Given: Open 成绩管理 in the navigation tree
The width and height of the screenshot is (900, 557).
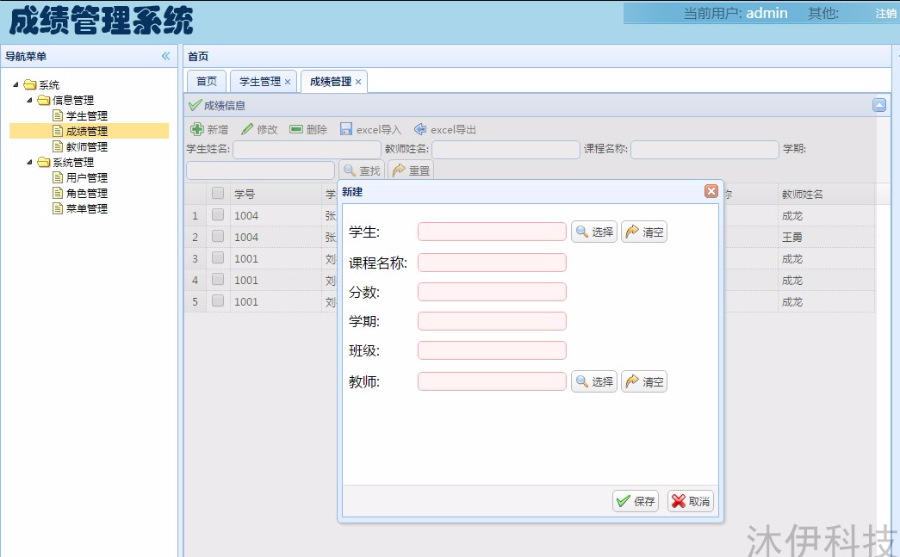Looking at the screenshot, I should 87,131.
